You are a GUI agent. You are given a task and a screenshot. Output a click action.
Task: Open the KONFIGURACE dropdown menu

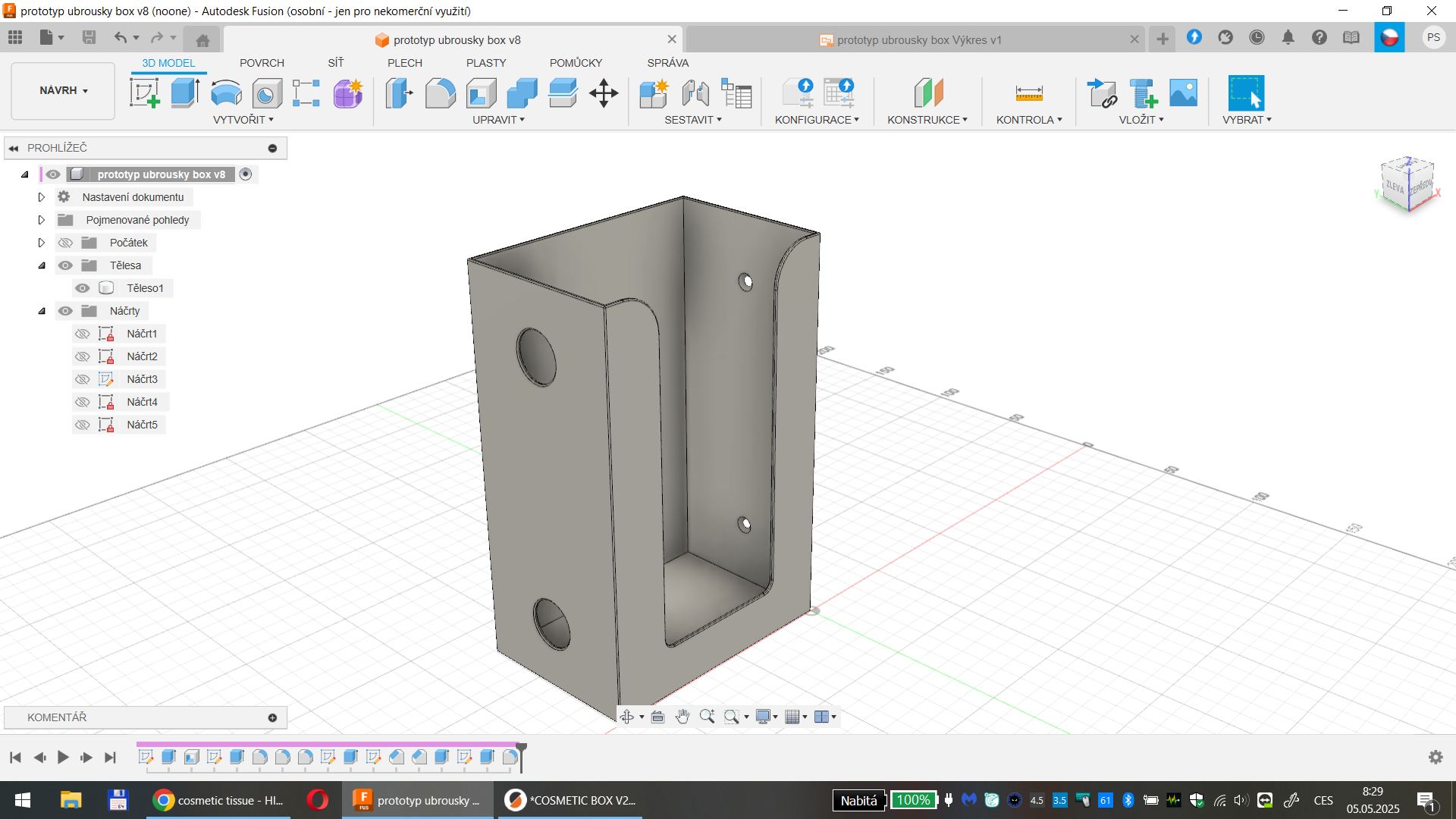[817, 120]
